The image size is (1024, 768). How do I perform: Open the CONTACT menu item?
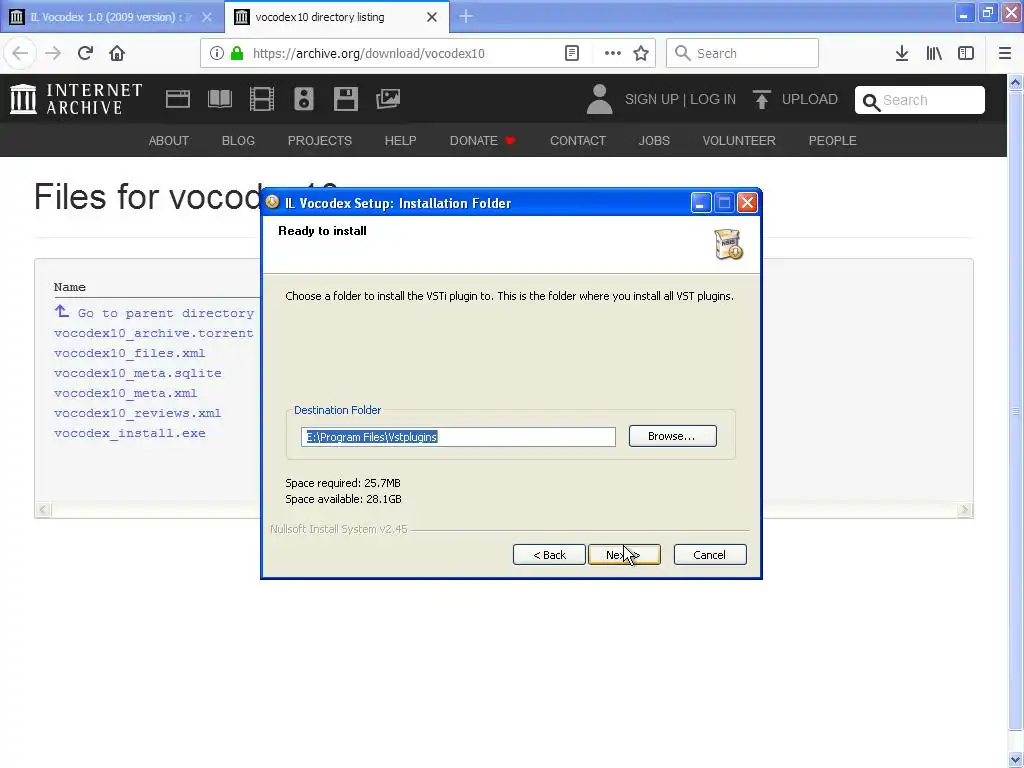[578, 140]
